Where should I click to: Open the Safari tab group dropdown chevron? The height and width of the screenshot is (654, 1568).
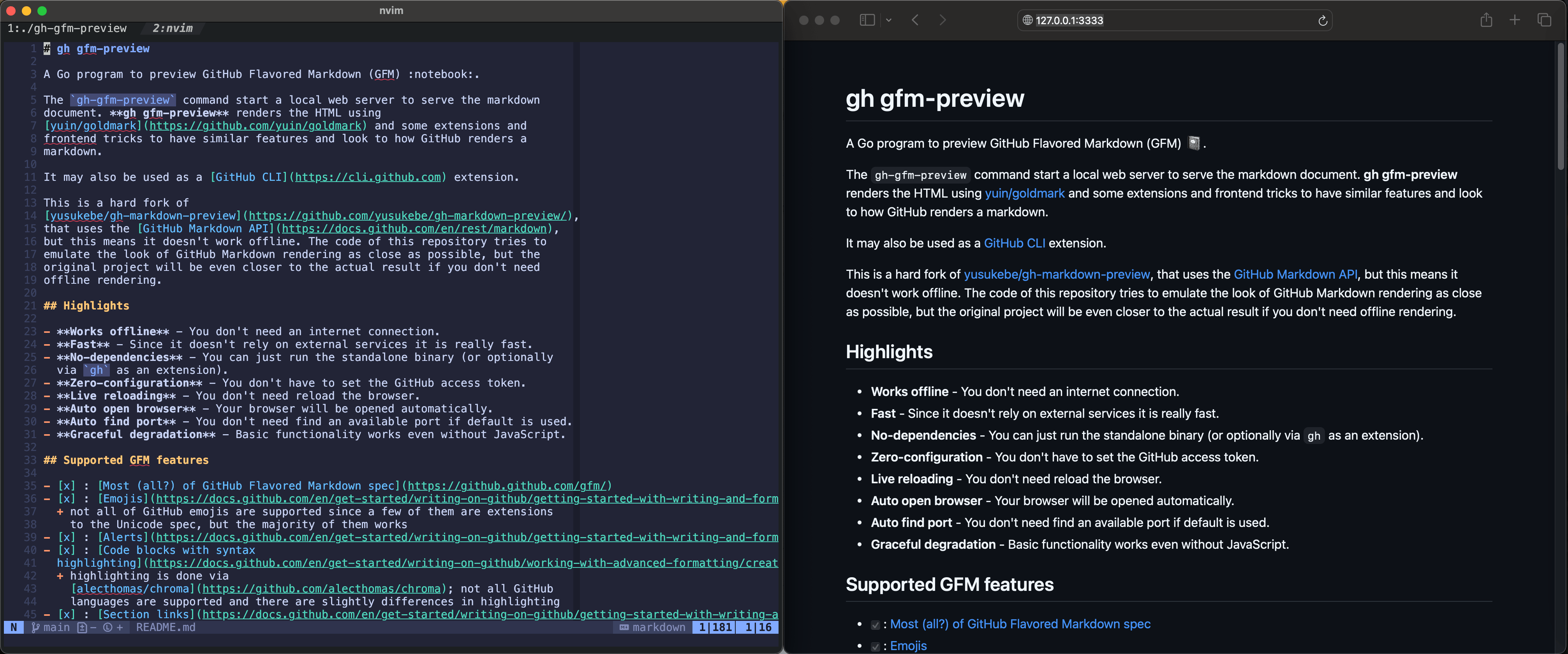click(889, 20)
